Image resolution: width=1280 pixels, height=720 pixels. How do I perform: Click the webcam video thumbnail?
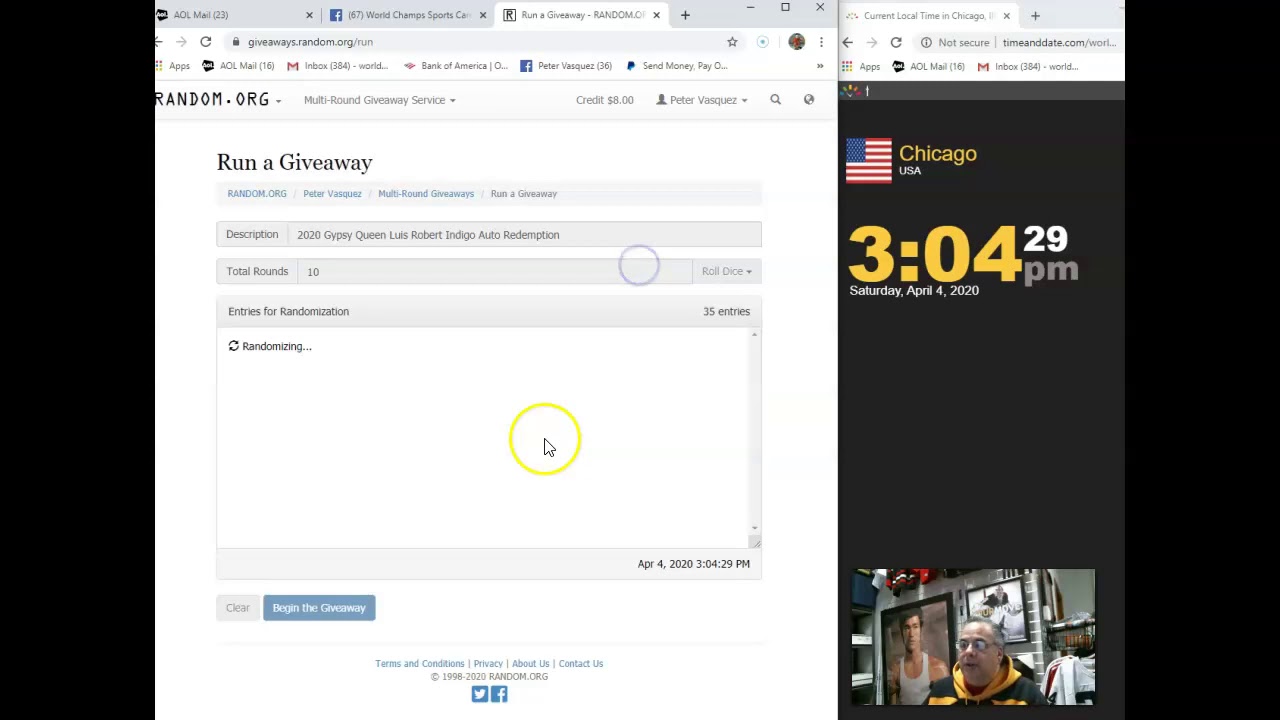pyautogui.click(x=973, y=637)
